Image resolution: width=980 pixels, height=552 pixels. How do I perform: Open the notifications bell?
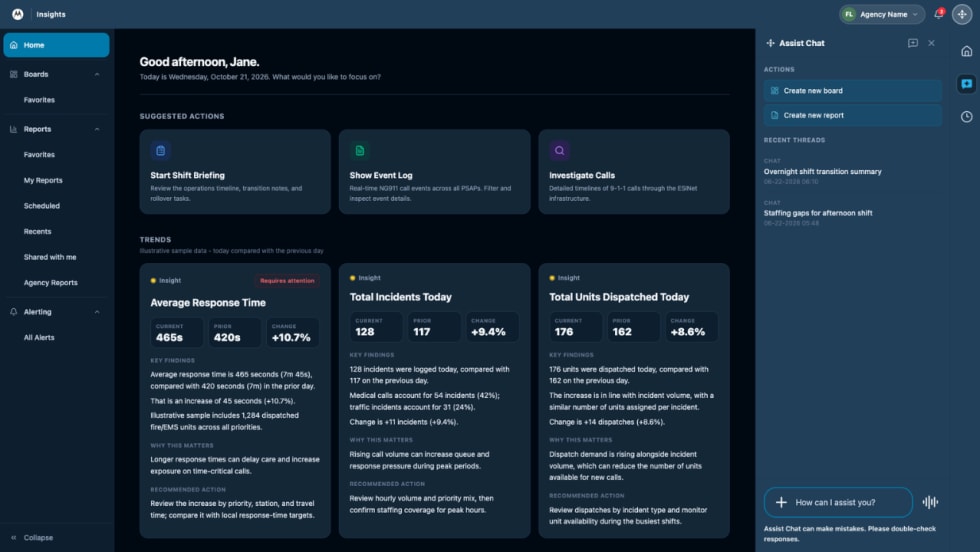tap(939, 14)
